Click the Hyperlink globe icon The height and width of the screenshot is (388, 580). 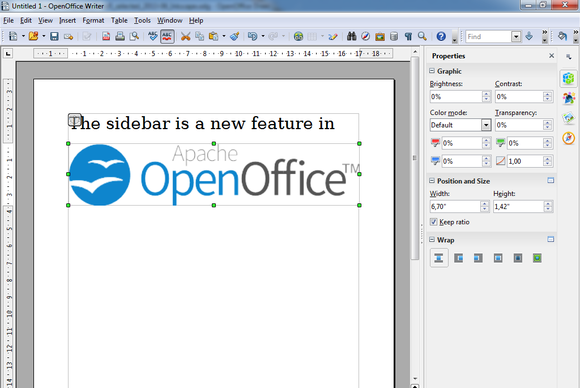click(x=298, y=36)
